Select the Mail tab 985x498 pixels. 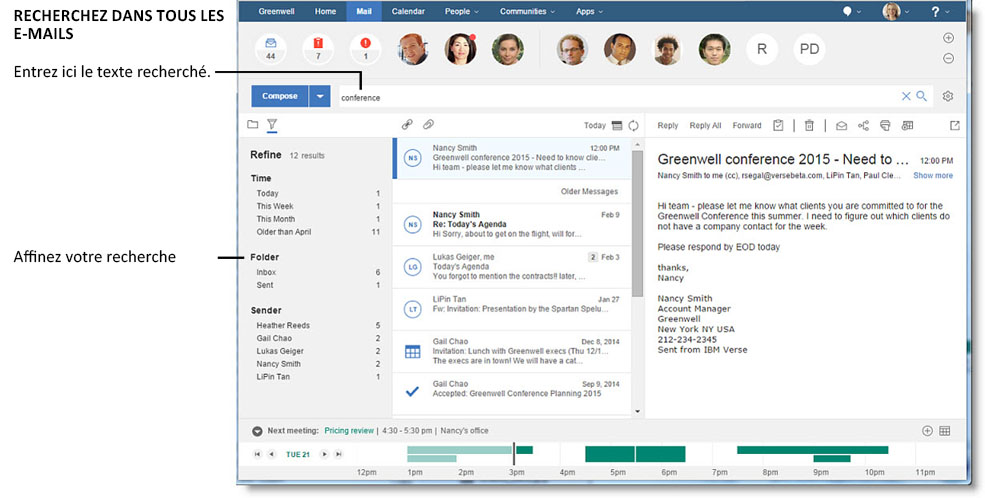tap(364, 11)
